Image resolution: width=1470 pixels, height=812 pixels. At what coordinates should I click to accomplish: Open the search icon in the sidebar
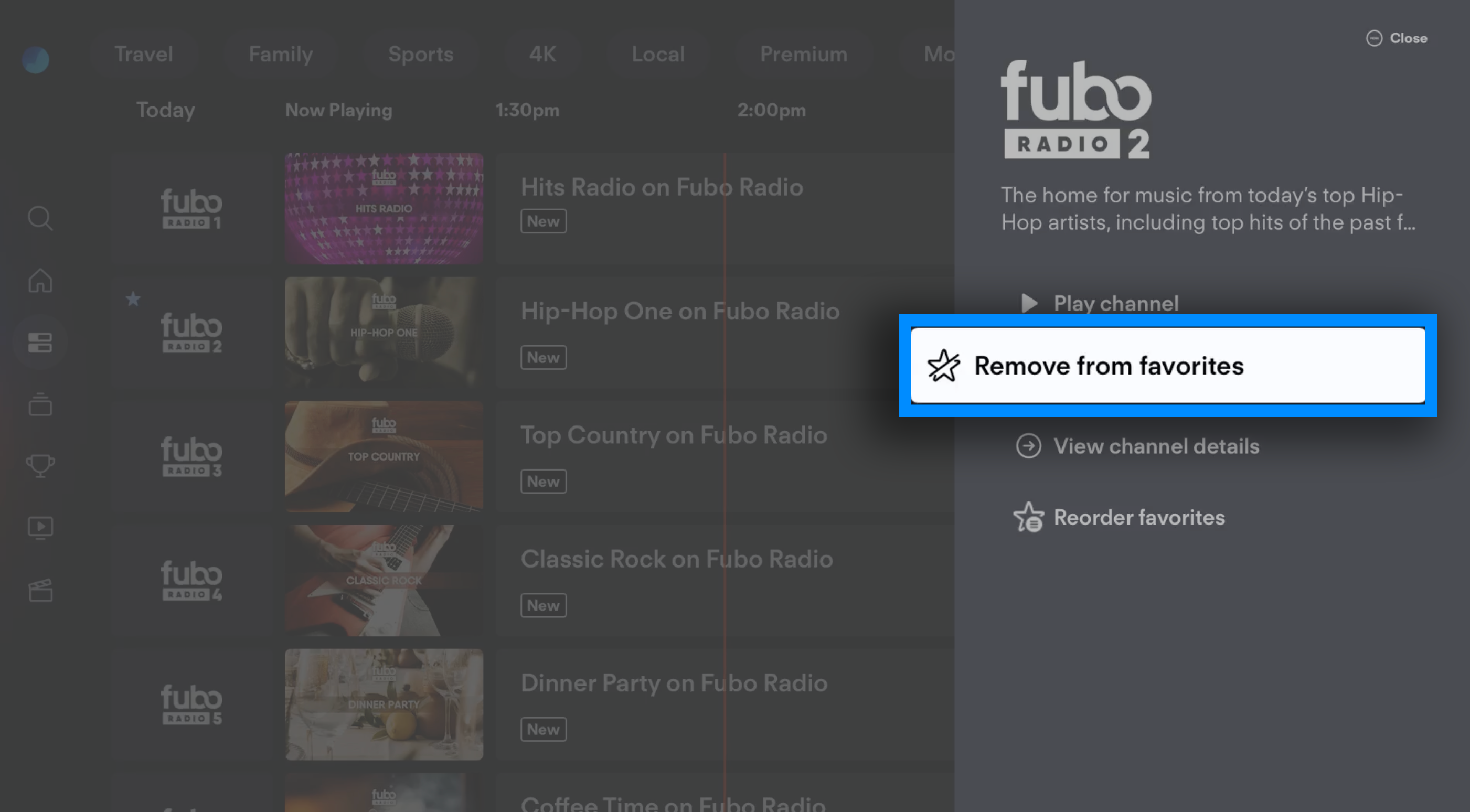(40, 219)
